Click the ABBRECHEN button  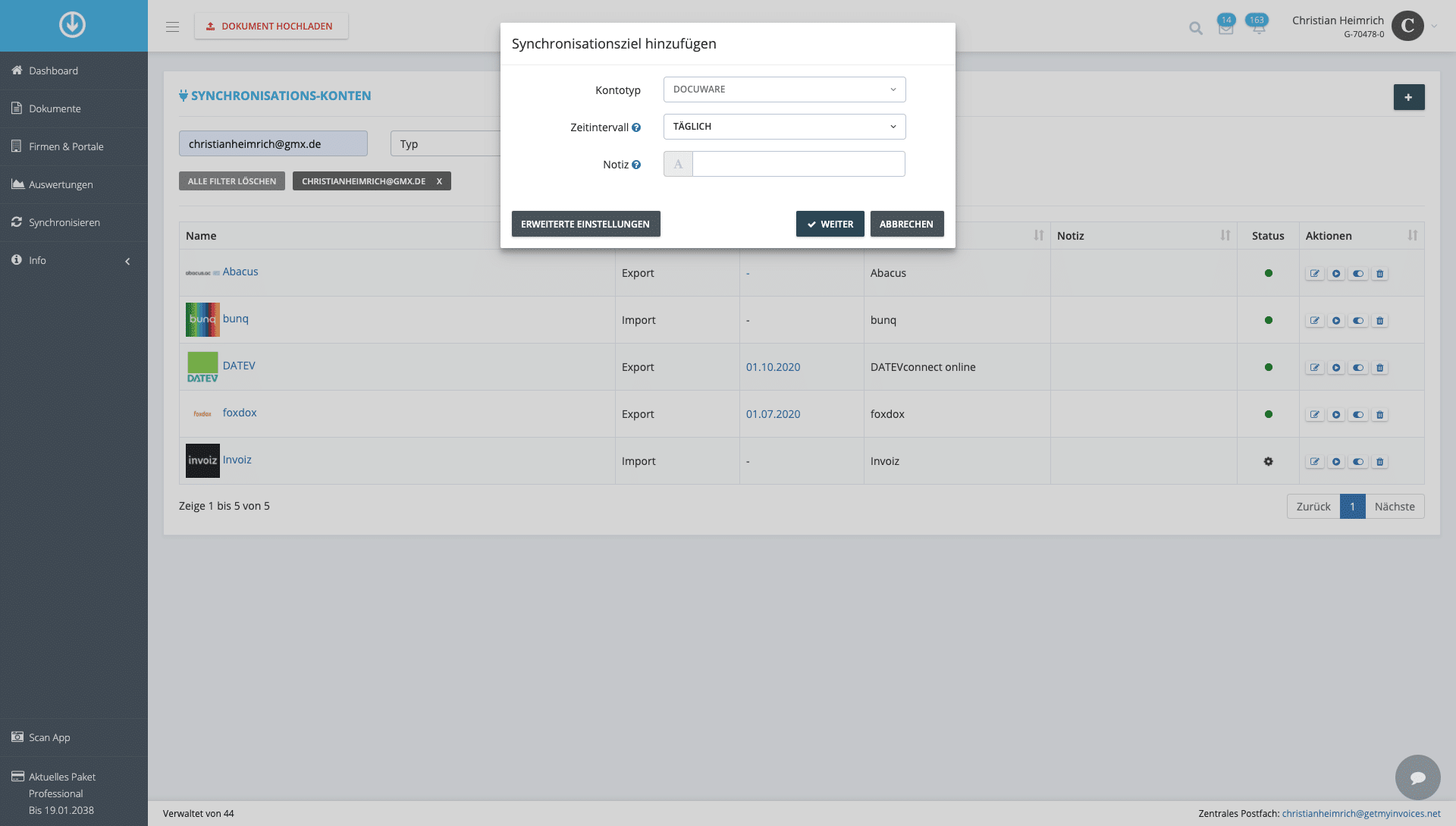tap(906, 224)
